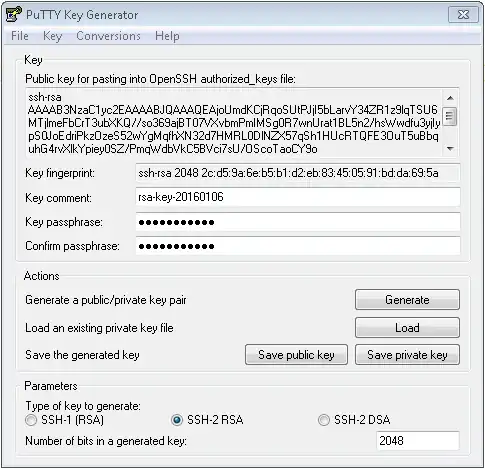This screenshot has width=485, height=469.
Task: Close the PuTTY Key Generator window
Action: click(x=463, y=14)
